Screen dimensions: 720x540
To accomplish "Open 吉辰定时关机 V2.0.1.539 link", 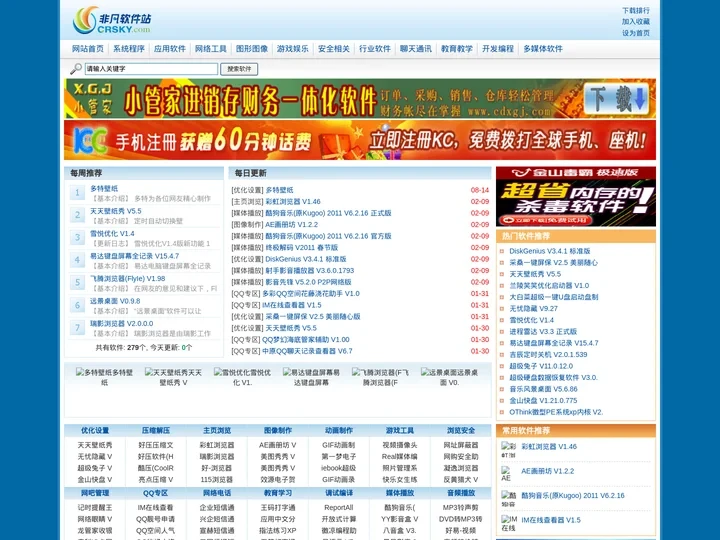I will click(548, 354).
